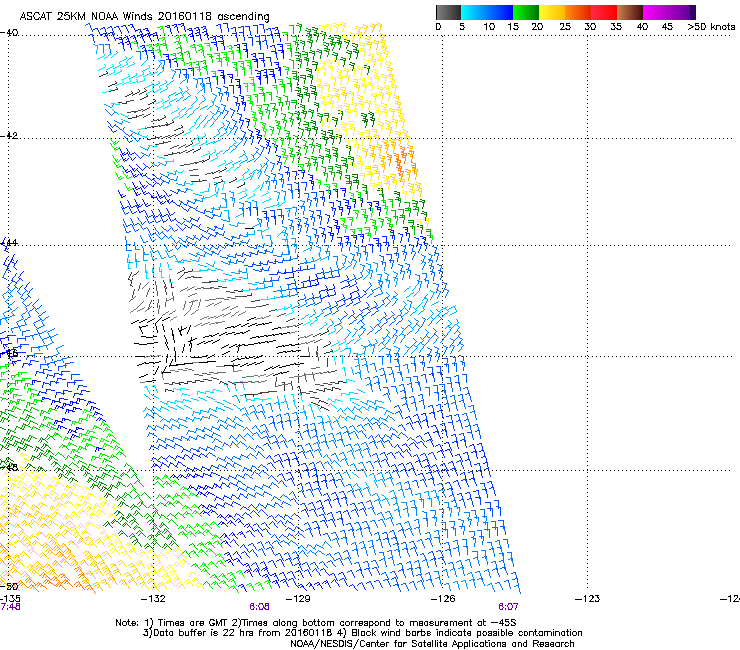
Task: Click the '25' label under the color bar
Action: [x=565, y=26]
